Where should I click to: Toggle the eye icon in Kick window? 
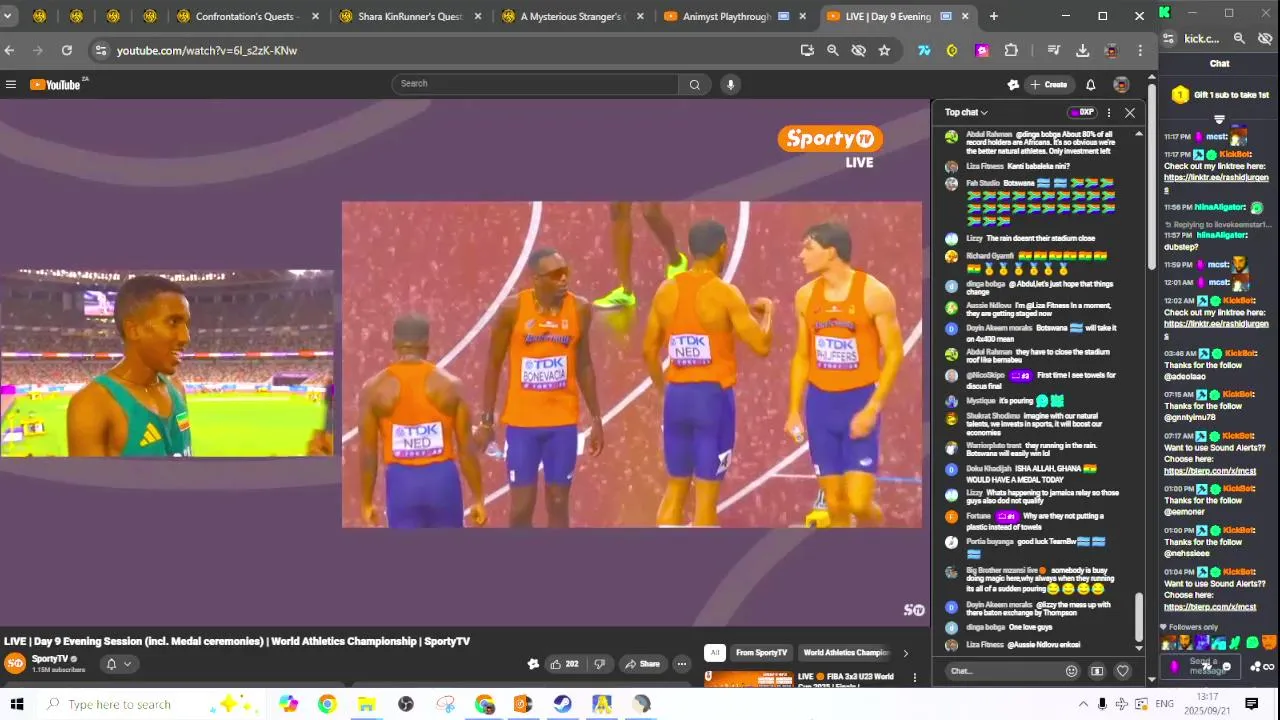point(1265,38)
